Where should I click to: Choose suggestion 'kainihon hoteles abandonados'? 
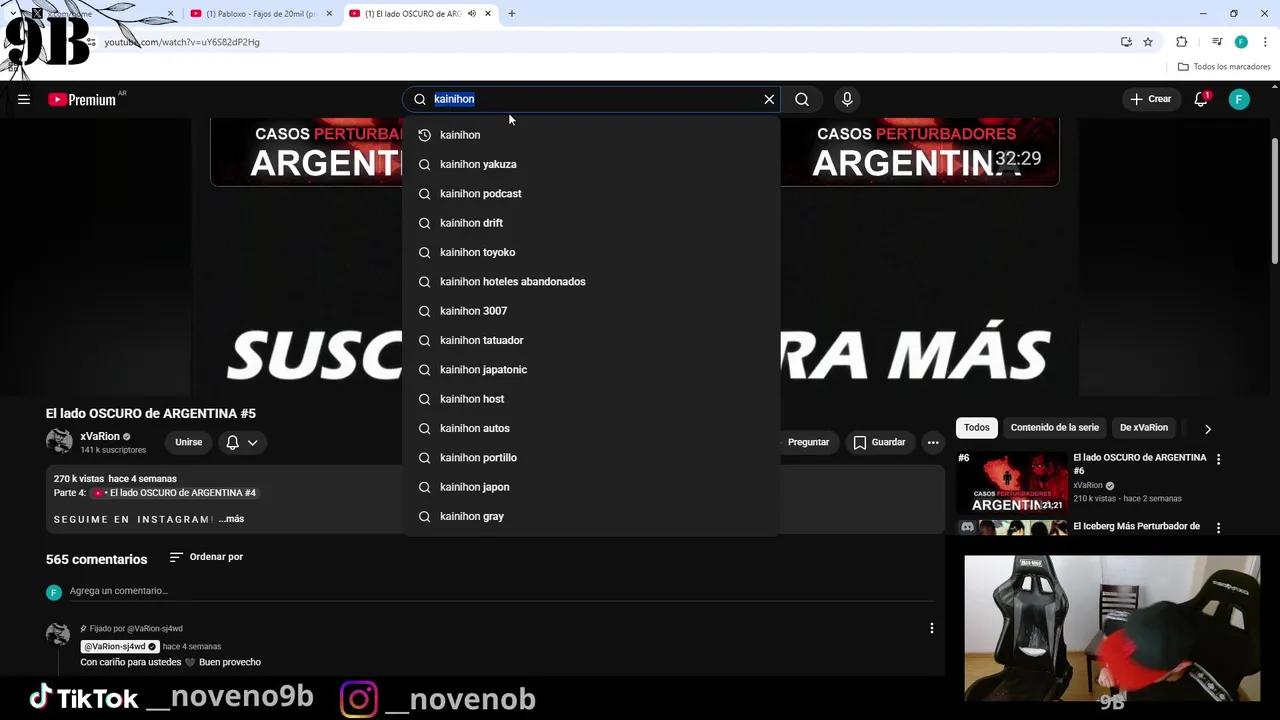(591, 281)
